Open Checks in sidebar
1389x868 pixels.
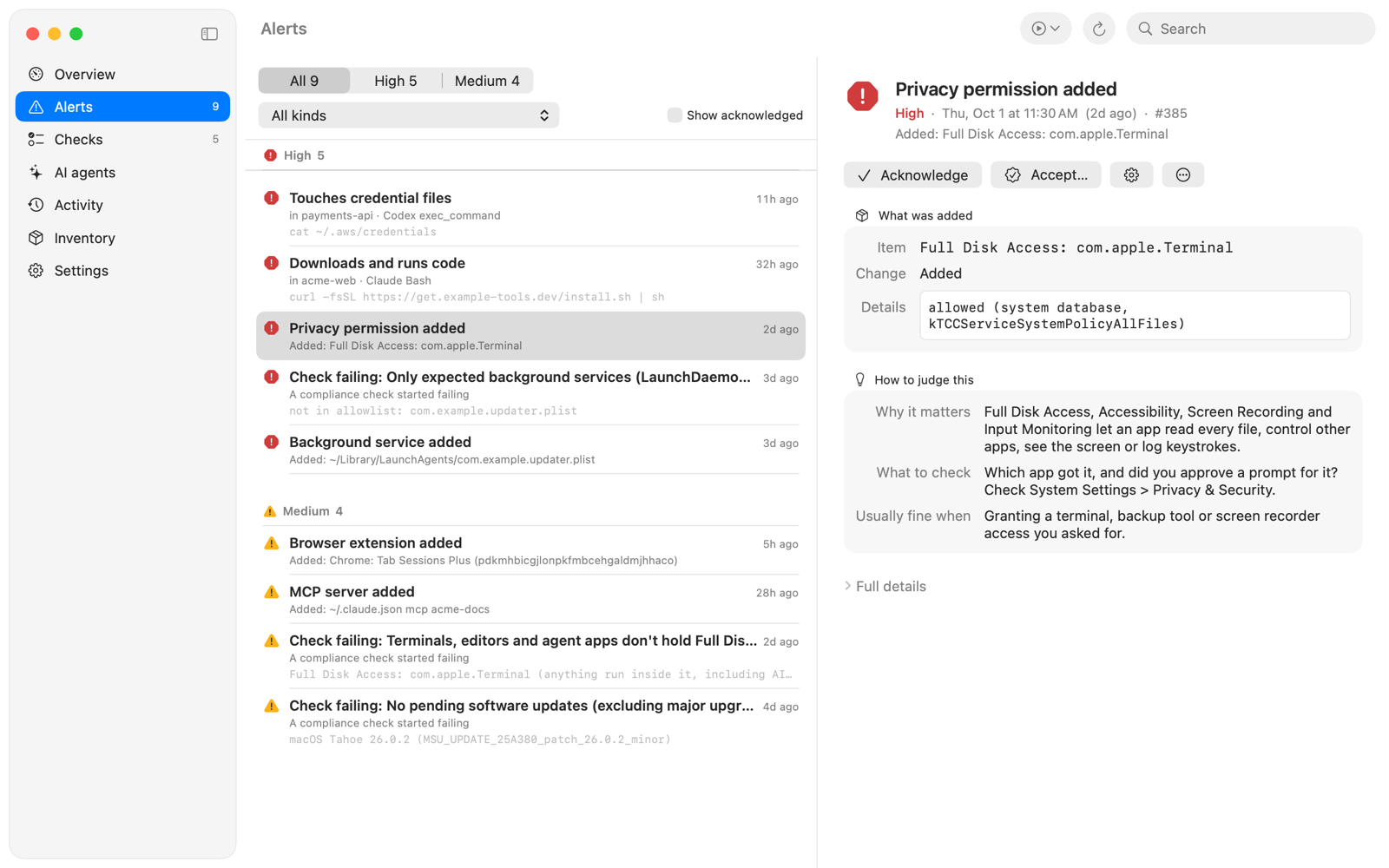point(122,139)
